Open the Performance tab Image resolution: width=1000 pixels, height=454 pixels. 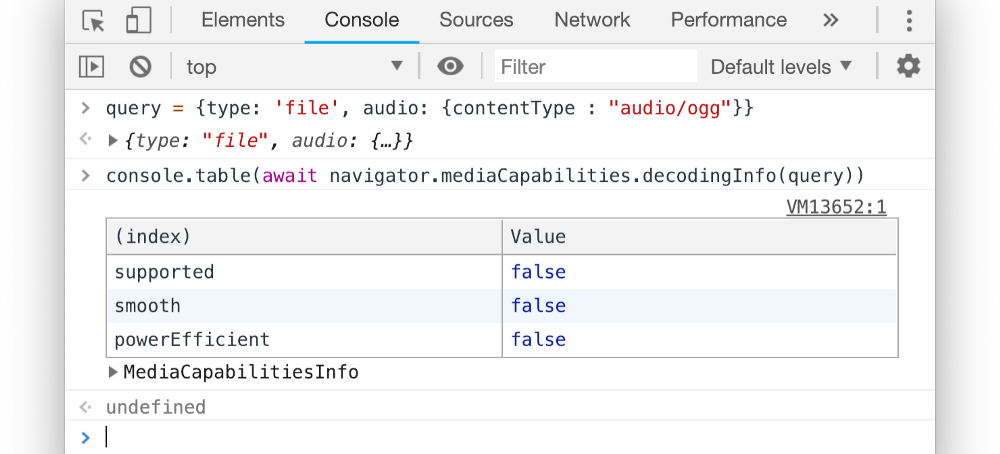click(x=728, y=21)
